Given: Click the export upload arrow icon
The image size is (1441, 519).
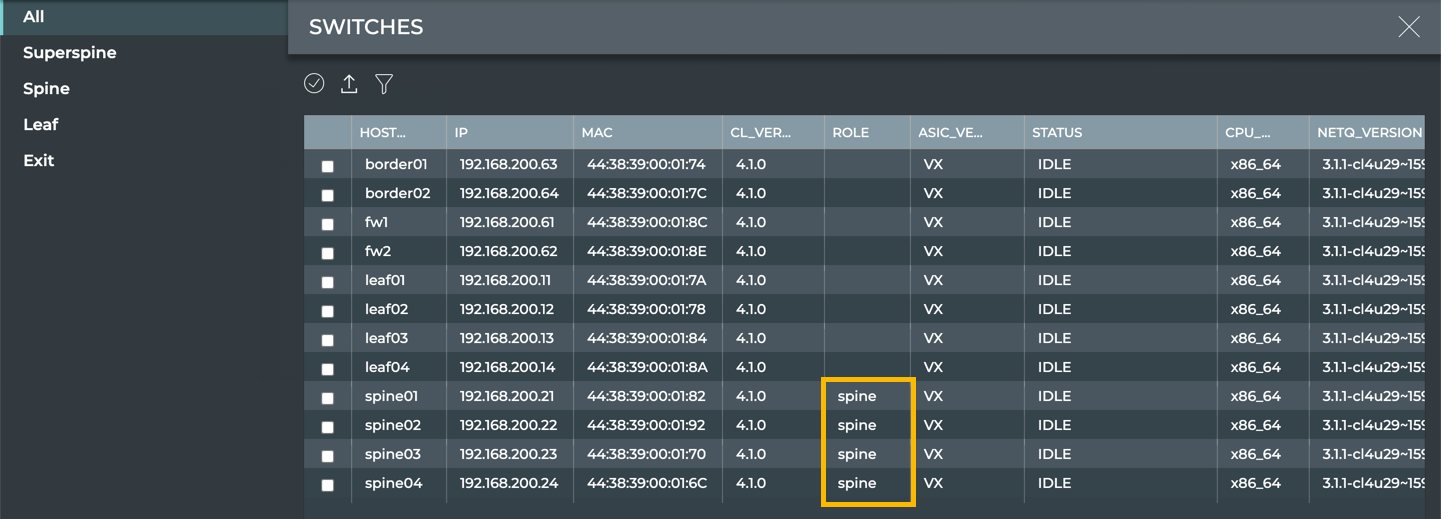Looking at the screenshot, I should click(x=349, y=84).
